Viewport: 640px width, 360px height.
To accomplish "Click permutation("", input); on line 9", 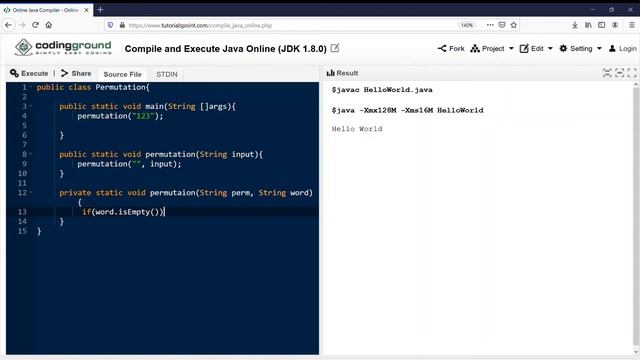I will pos(129,164).
